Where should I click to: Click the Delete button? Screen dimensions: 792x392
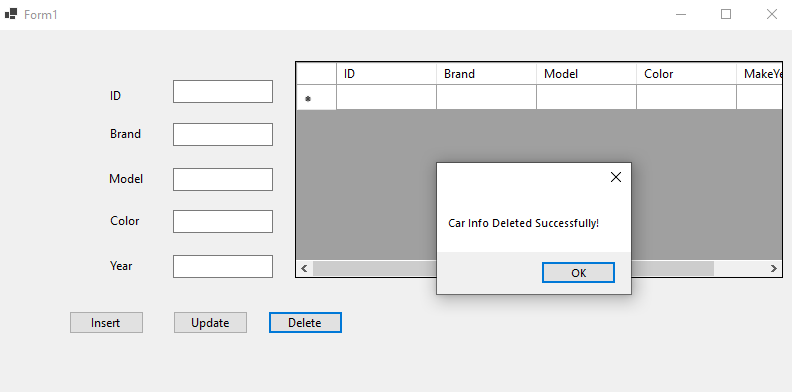click(x=305, y=323)
